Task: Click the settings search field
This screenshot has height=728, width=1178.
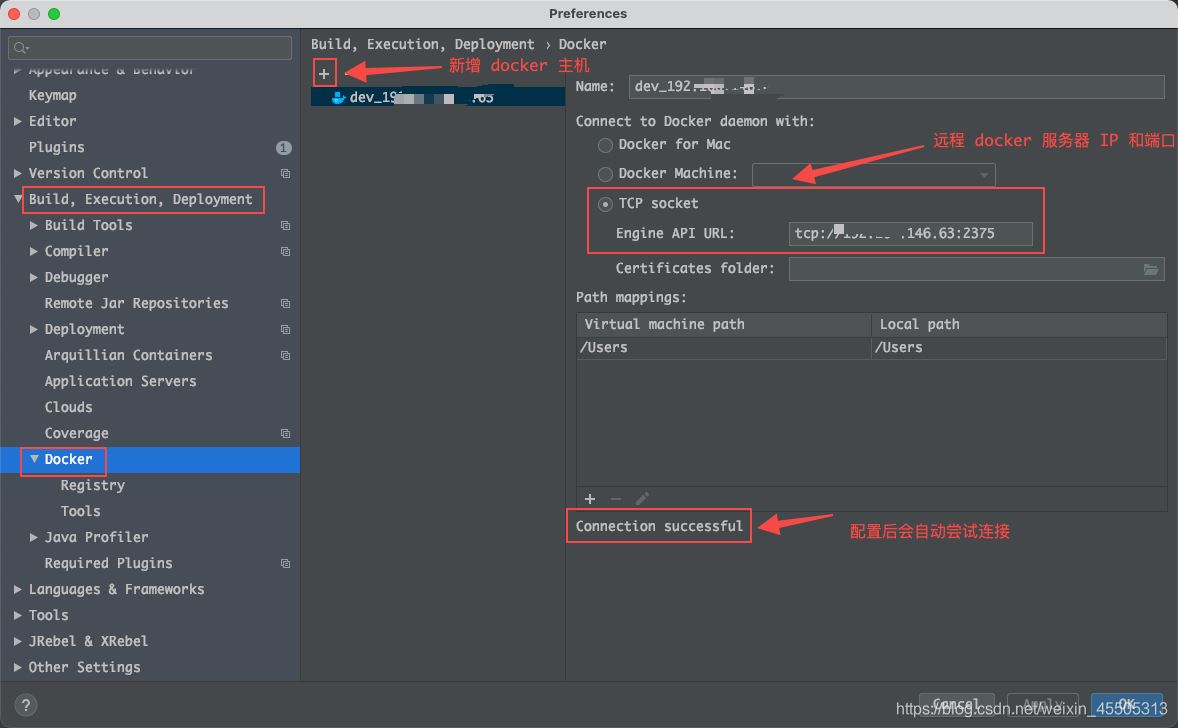Action: 150,47
